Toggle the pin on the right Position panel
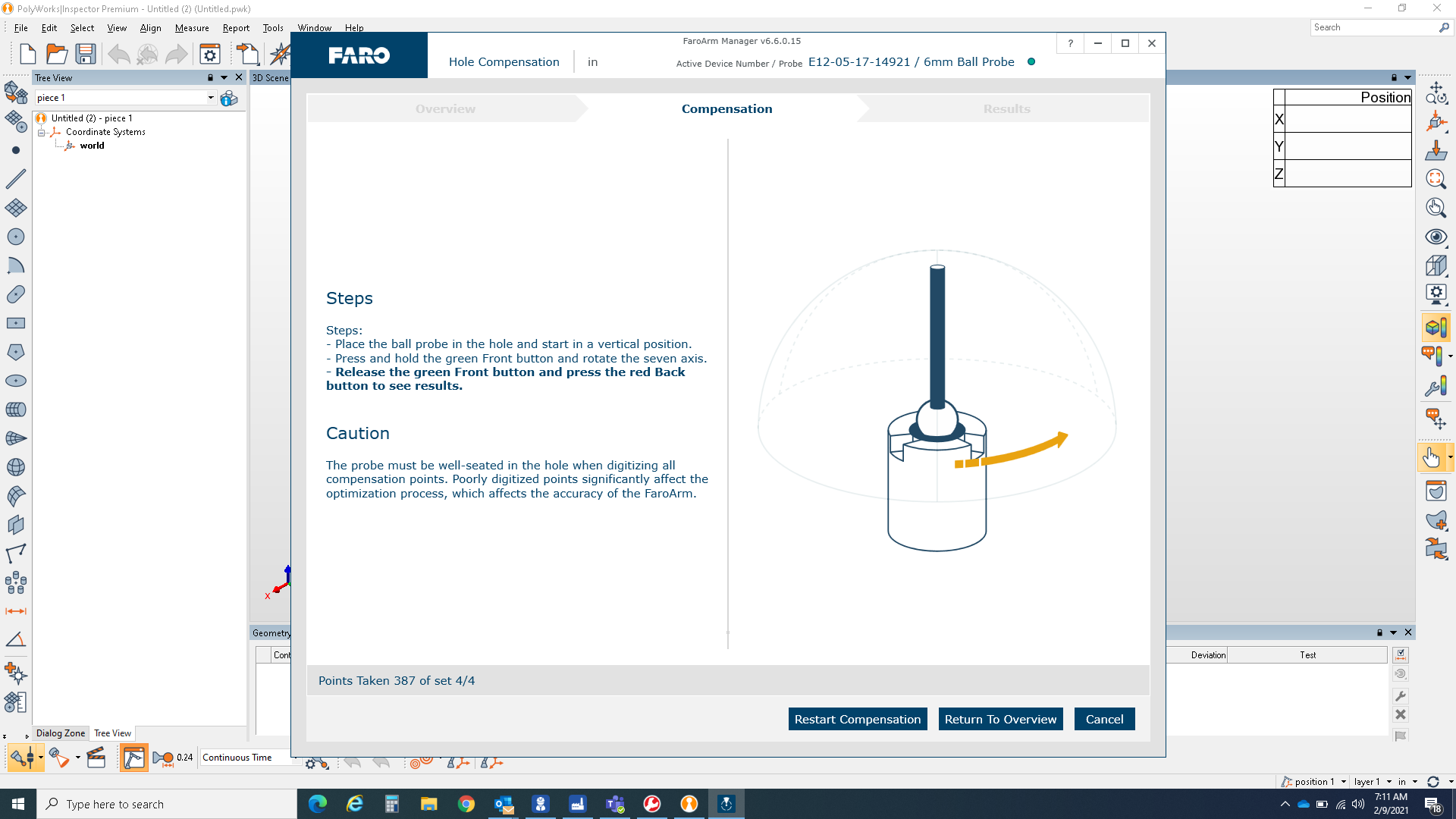 tap(1395, 77)
